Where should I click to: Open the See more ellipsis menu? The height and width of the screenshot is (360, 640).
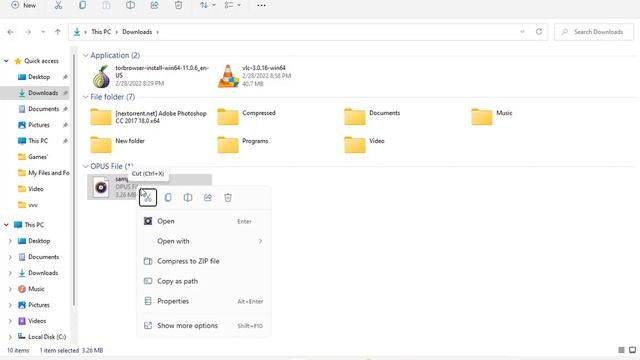tap(262, 5)
